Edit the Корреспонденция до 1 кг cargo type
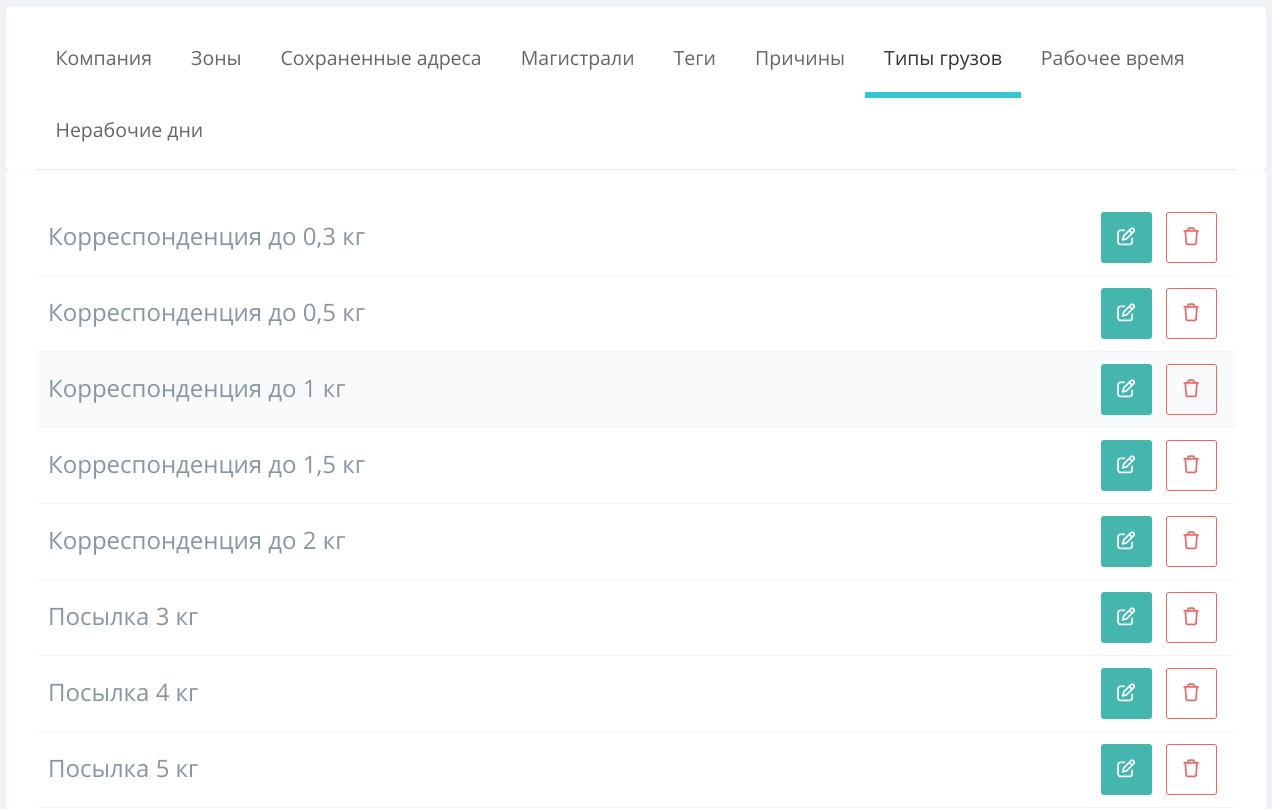This screenshot has width=1272, height=809. point(1126,389)
